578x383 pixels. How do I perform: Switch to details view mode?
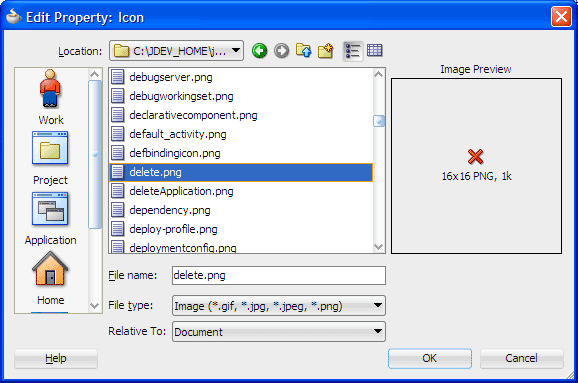click(375, 51)
